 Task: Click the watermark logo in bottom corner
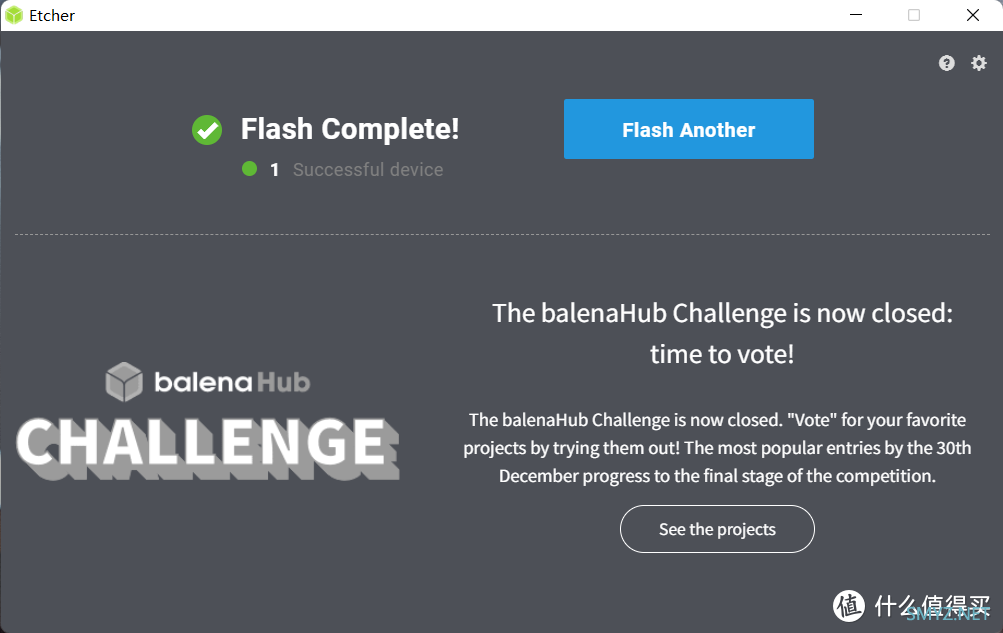(912, 605)
